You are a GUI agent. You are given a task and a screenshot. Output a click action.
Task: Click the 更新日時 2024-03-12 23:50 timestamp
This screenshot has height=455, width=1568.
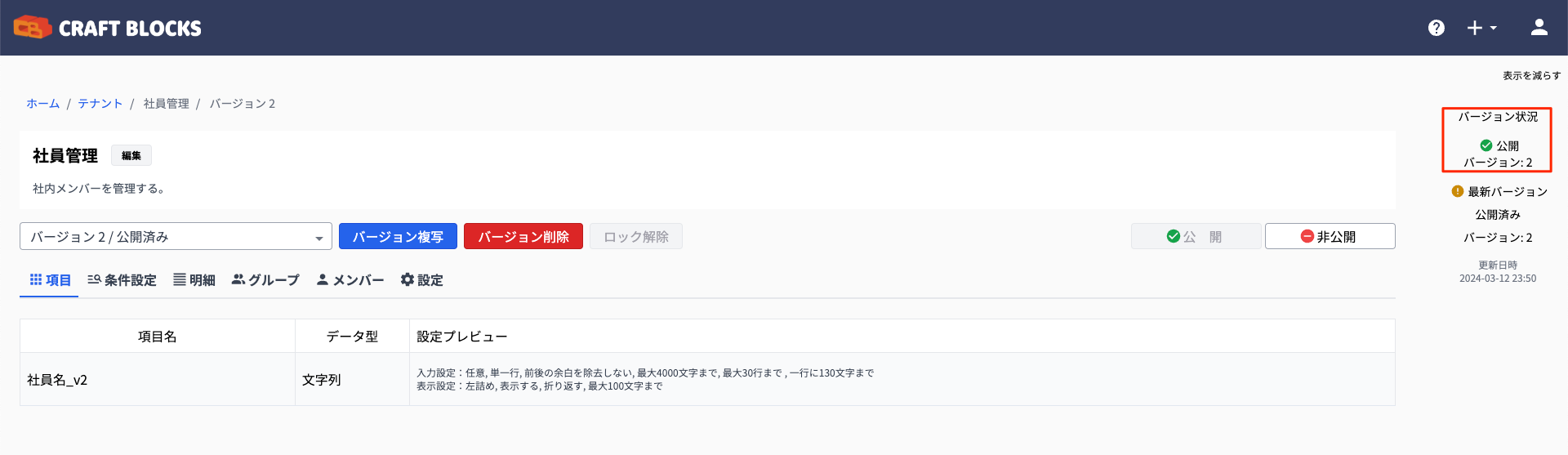[1498, 272]
